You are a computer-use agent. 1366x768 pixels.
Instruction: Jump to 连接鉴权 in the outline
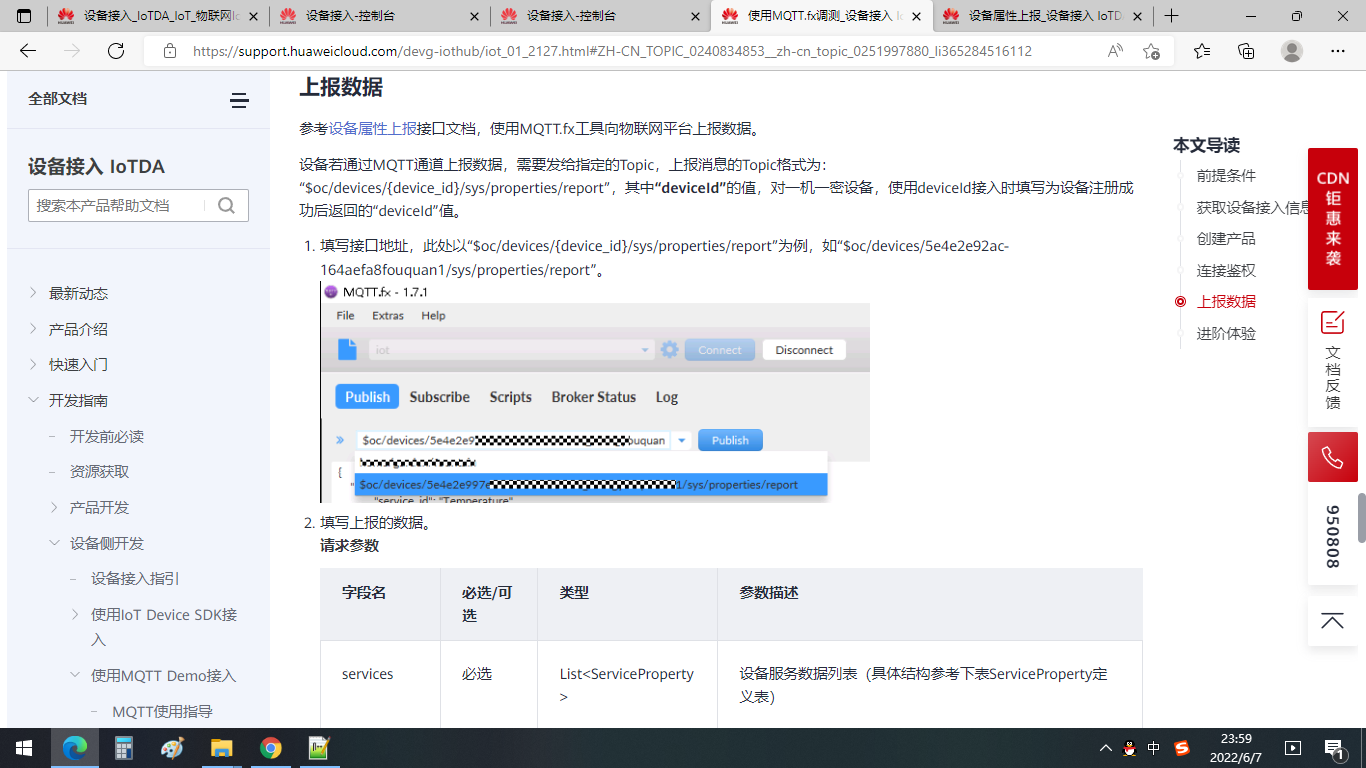click(1226, 270)
